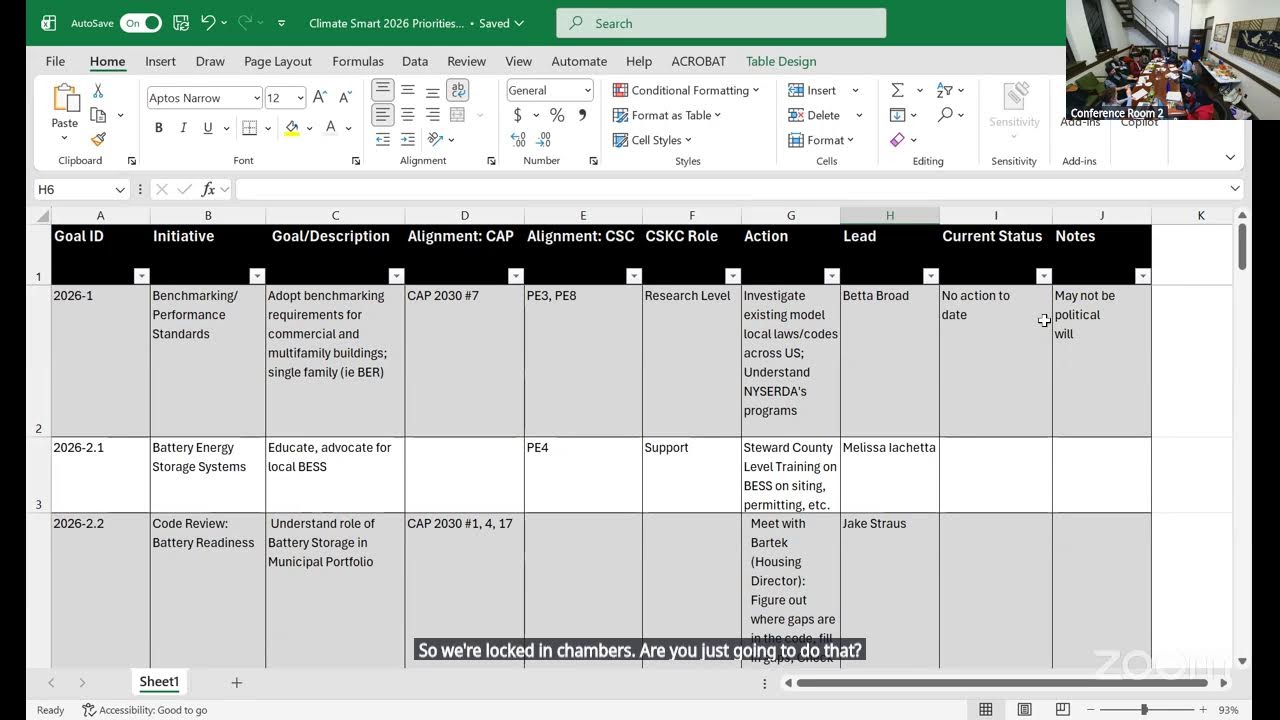Switch to the Page Layout tab
Viewport: 1280px width, 720px height.
point(278,61)
